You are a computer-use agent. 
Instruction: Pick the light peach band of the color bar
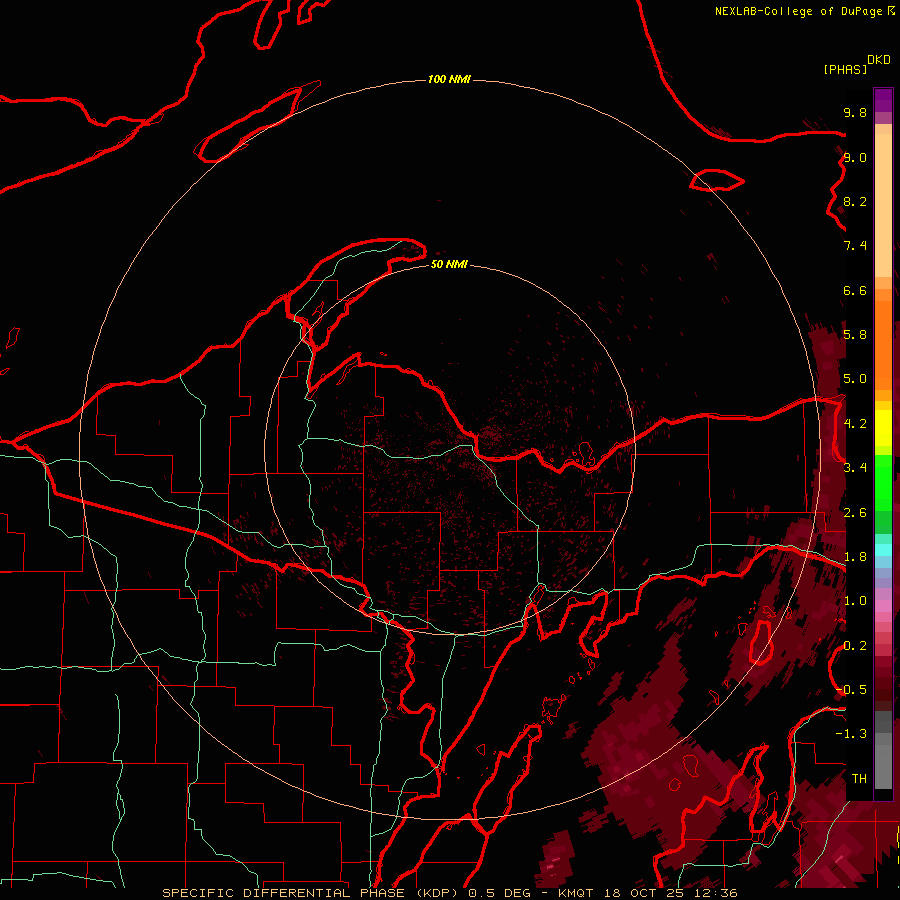[883, 207]
